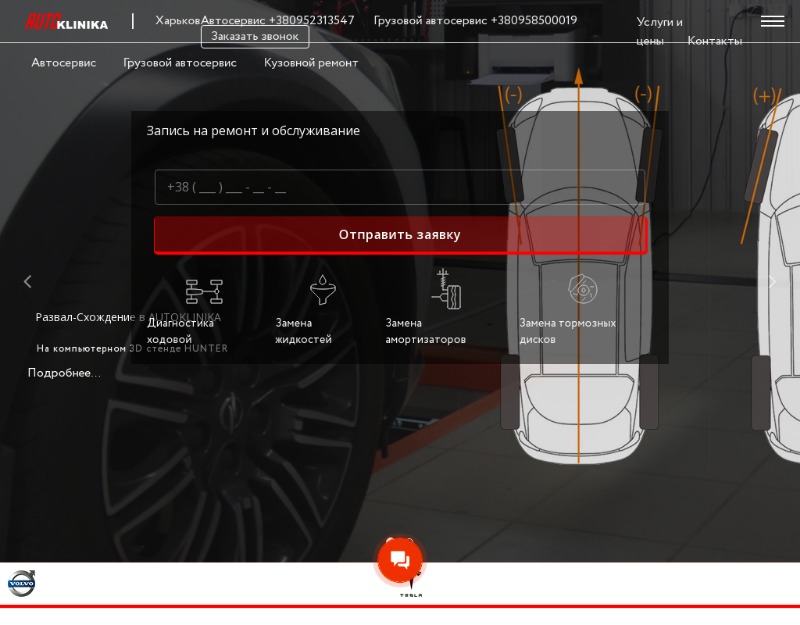
Task: Open the Контакты link in header
Action: 714,41
